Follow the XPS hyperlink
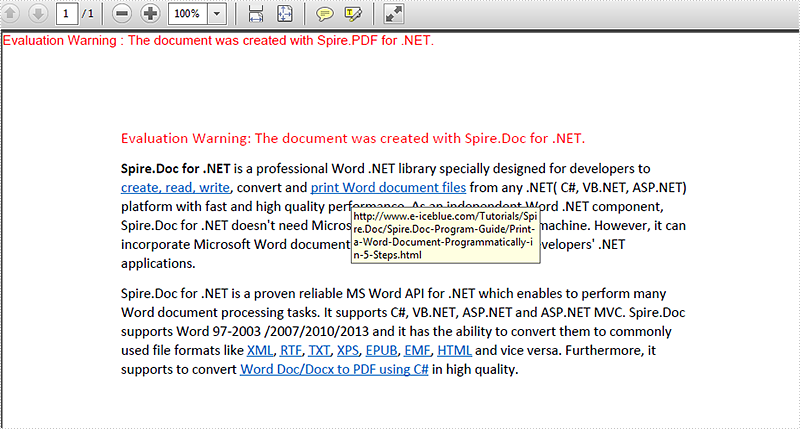The image size is (800, 429). coord(348,350)
